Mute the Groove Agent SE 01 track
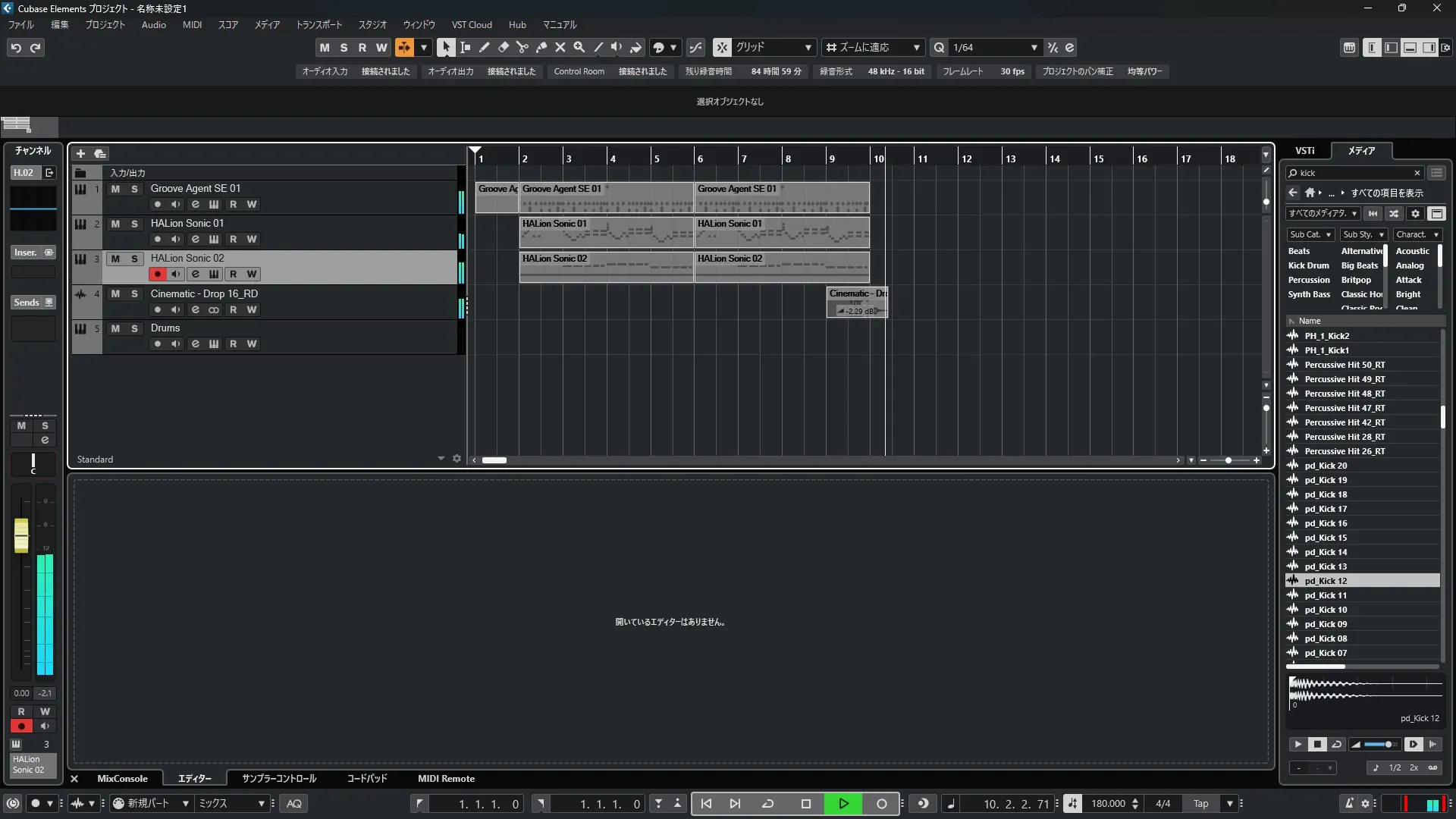This screenshot has height=819, width=1456. [x=115, y=189]
